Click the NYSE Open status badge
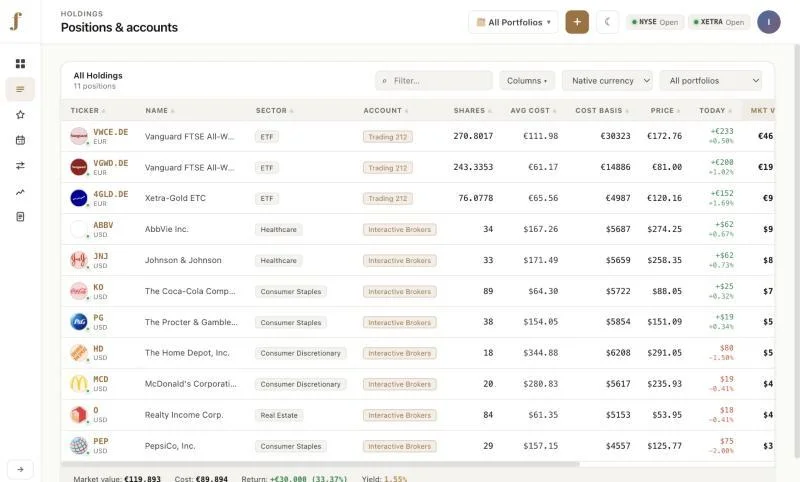The height and width of the screenshot is (482, 800). click(655, 22)
